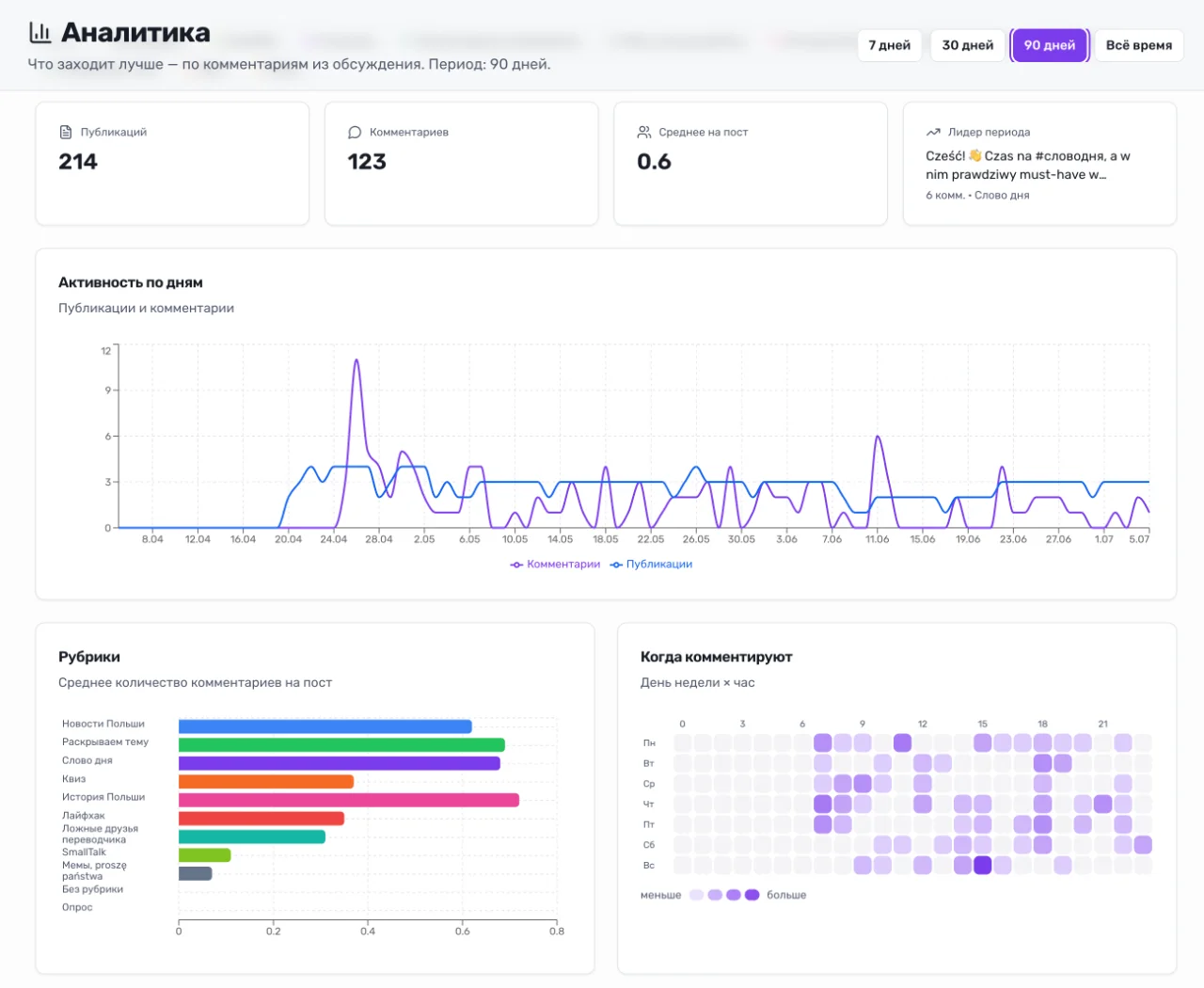Screen dimensions: 1204x988
Task: Click the red Лайфхак bar
Action: 261,819
